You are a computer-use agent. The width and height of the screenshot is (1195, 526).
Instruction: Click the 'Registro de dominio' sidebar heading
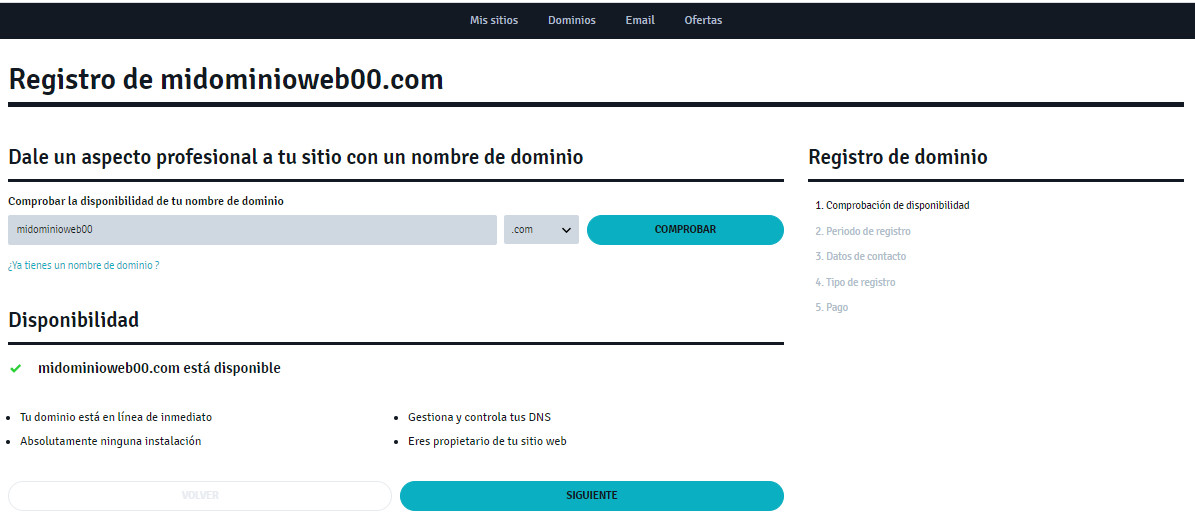[898, 157]
